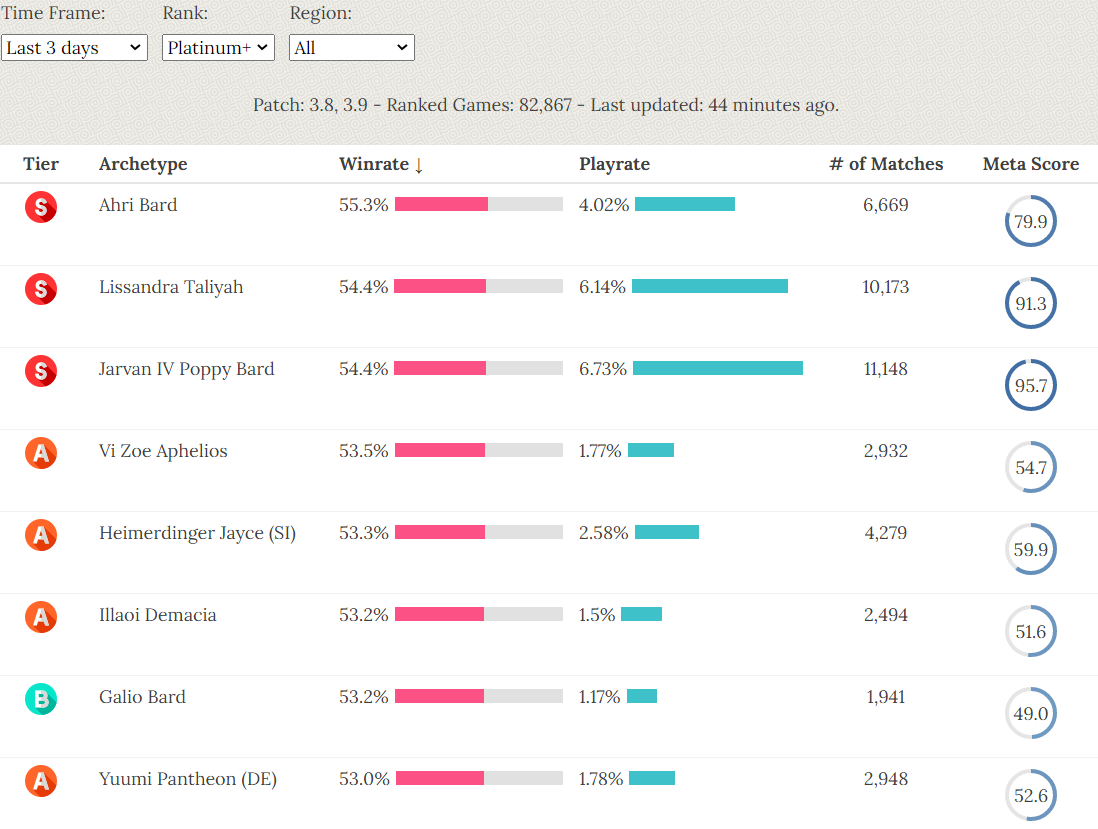Sort by # of Matches header
The width and height of the screenshot is (1098, 829).
(x=886, y=164)
